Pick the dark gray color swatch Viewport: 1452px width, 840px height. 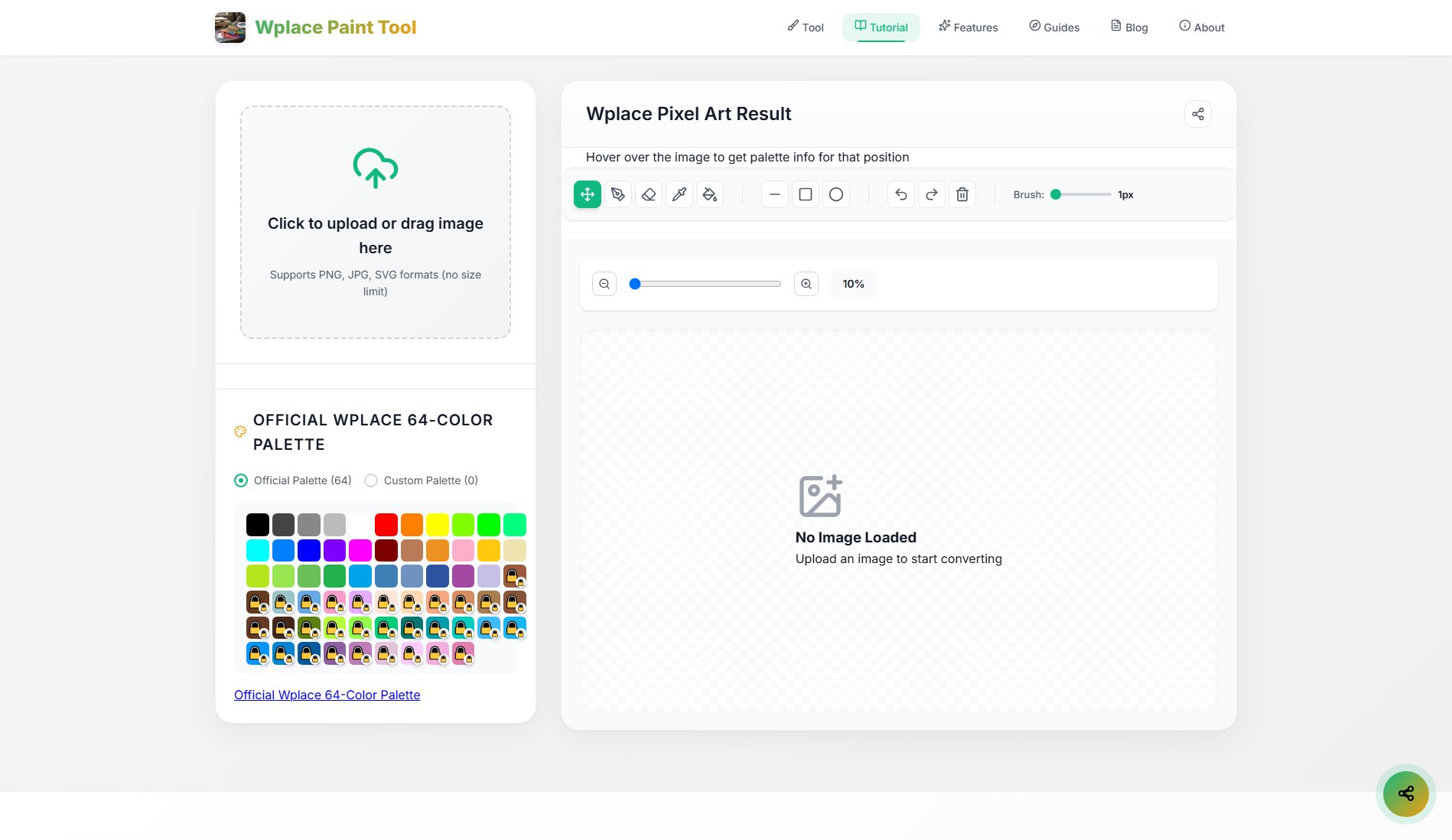coord(283,525)
